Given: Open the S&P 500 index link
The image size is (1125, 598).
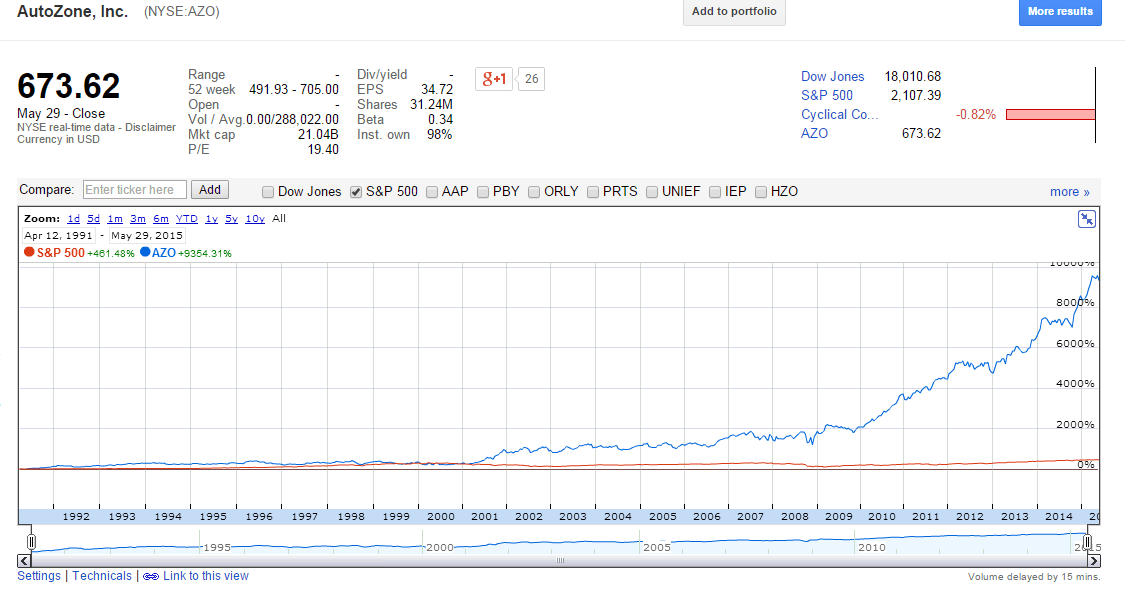Looking at the screenshot, I should (827, 95).
